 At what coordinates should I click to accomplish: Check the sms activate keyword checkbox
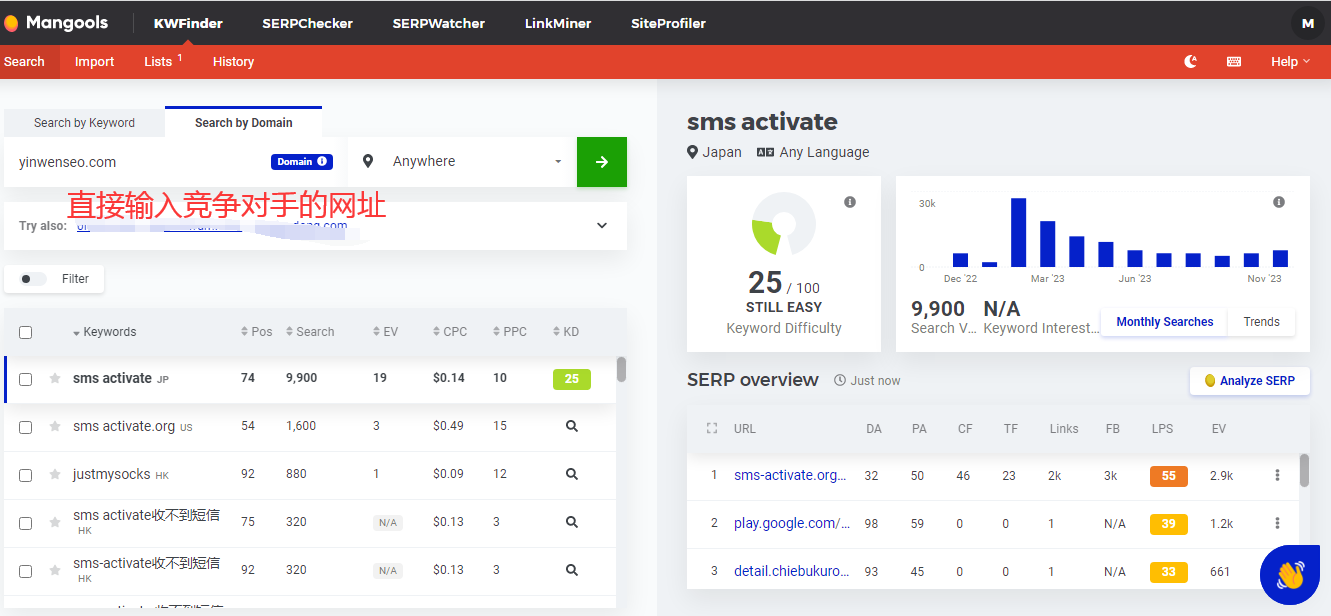click(26, 379)
